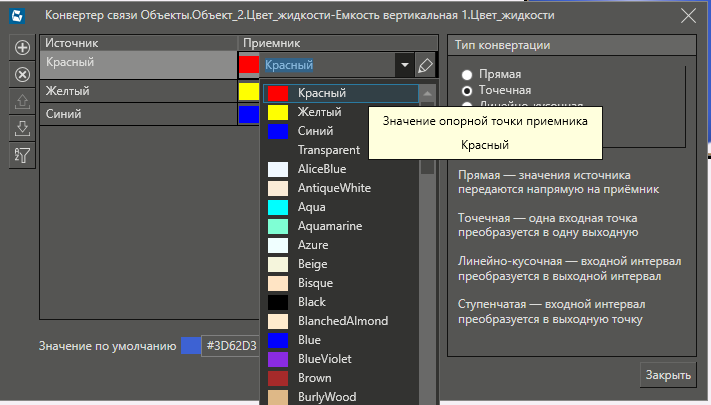Click the Значение по умолчанию label

[x=107, y=346]
